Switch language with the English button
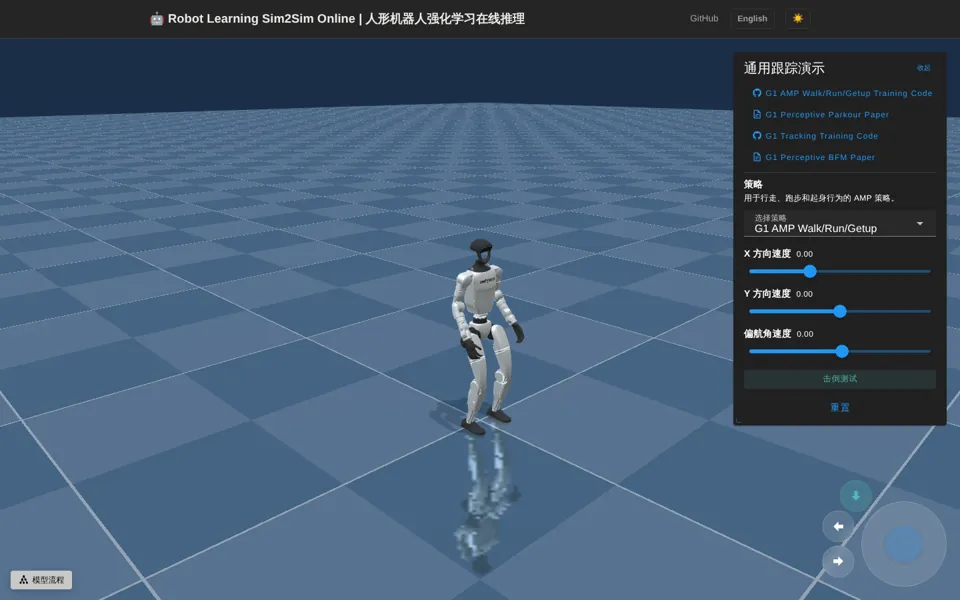The image size is (960, 600). [x=752, y=18]
